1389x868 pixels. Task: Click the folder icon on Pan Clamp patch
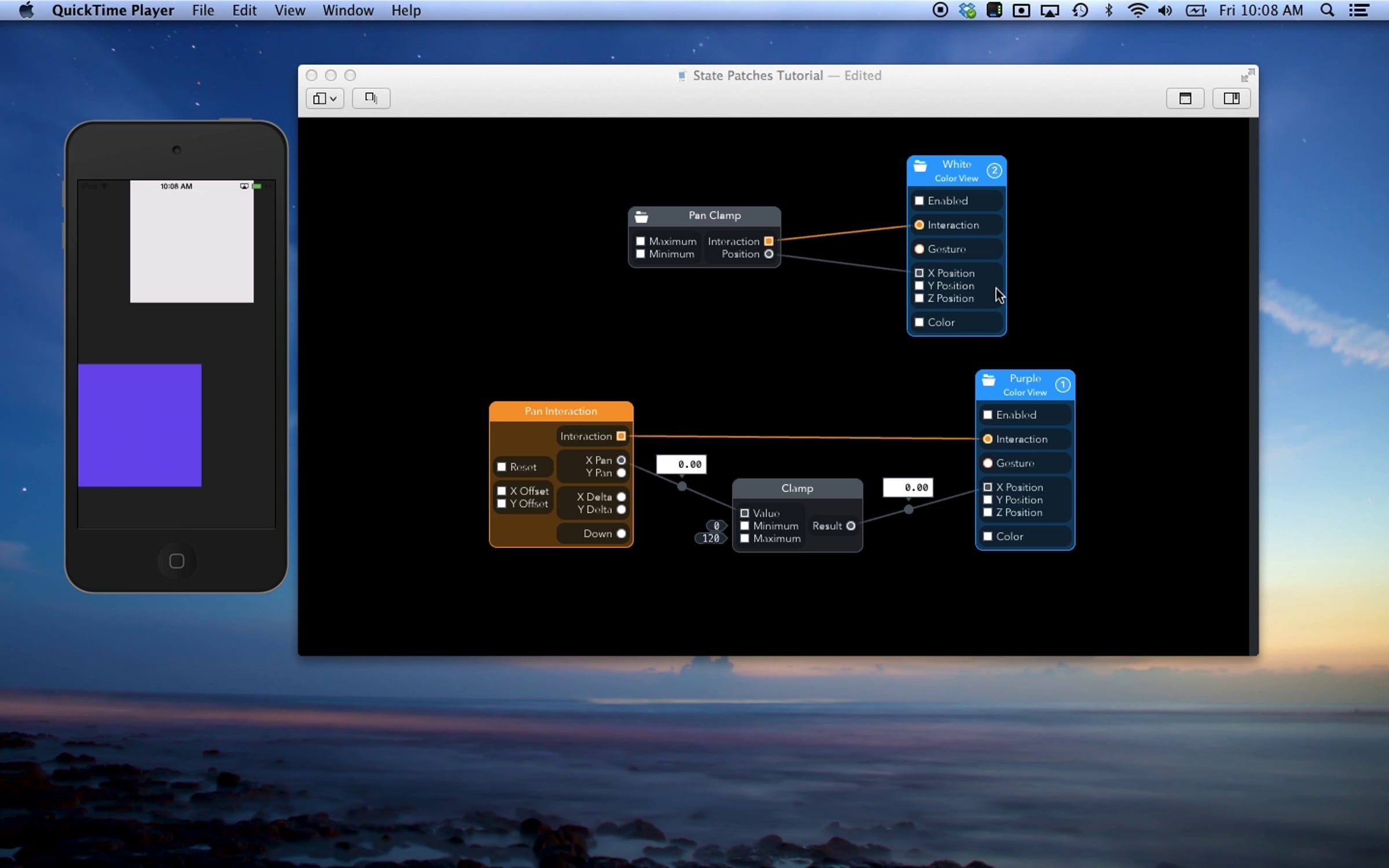click(641, 217)
